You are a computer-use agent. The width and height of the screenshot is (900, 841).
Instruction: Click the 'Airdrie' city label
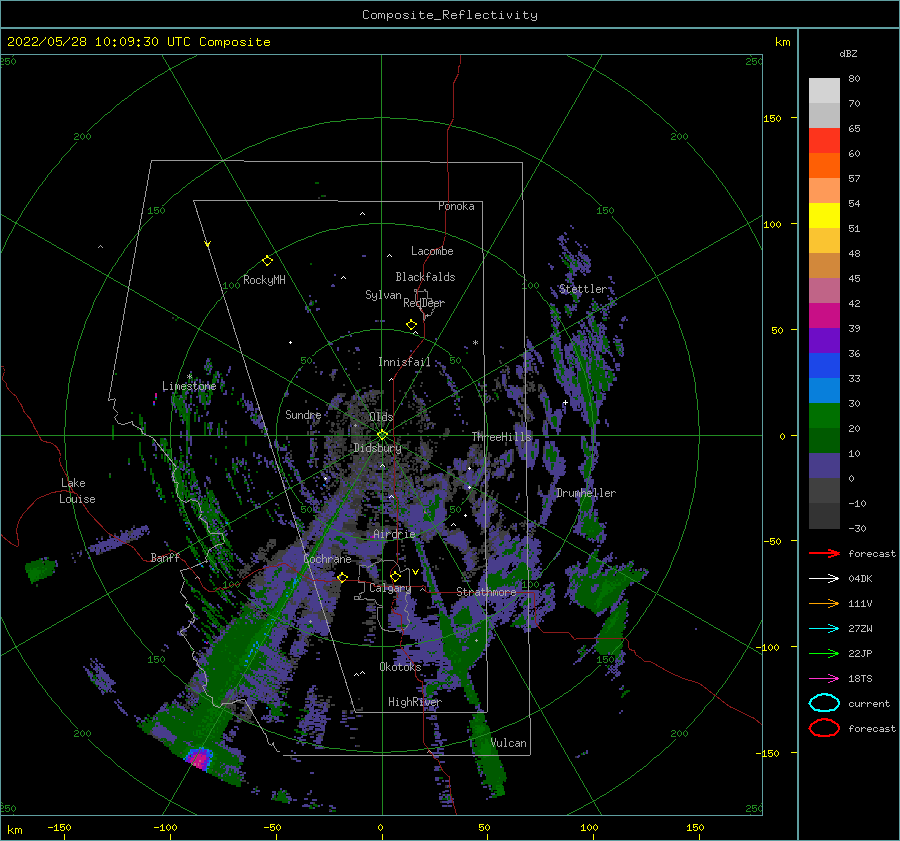(394, 534)
